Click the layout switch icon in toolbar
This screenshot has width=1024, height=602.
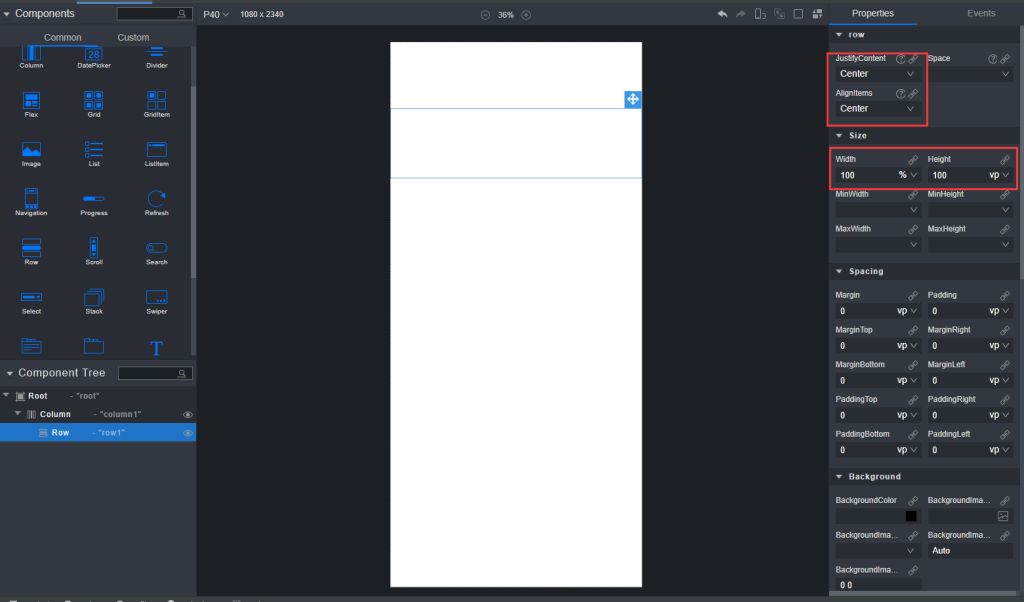coord(817,14)
